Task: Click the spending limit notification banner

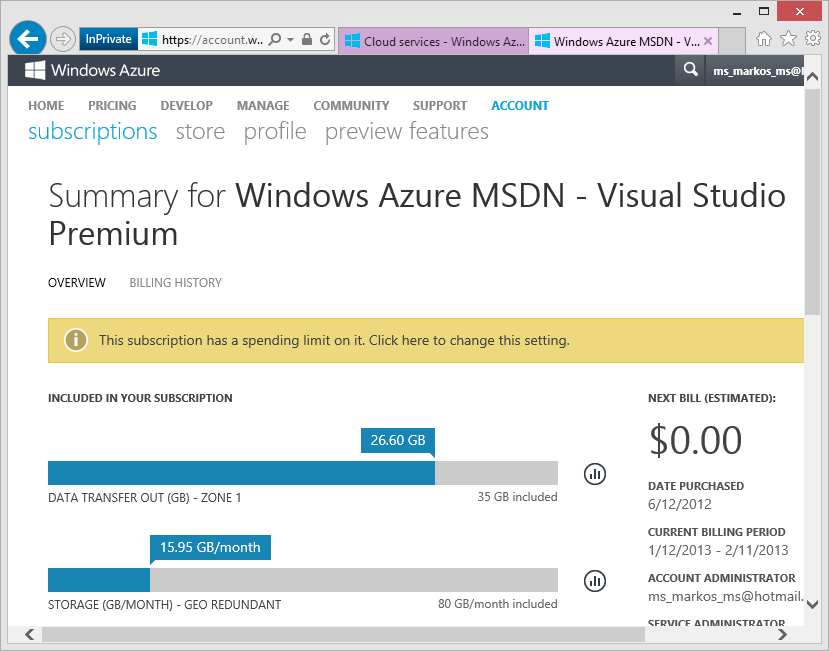Action: point(425,340)
